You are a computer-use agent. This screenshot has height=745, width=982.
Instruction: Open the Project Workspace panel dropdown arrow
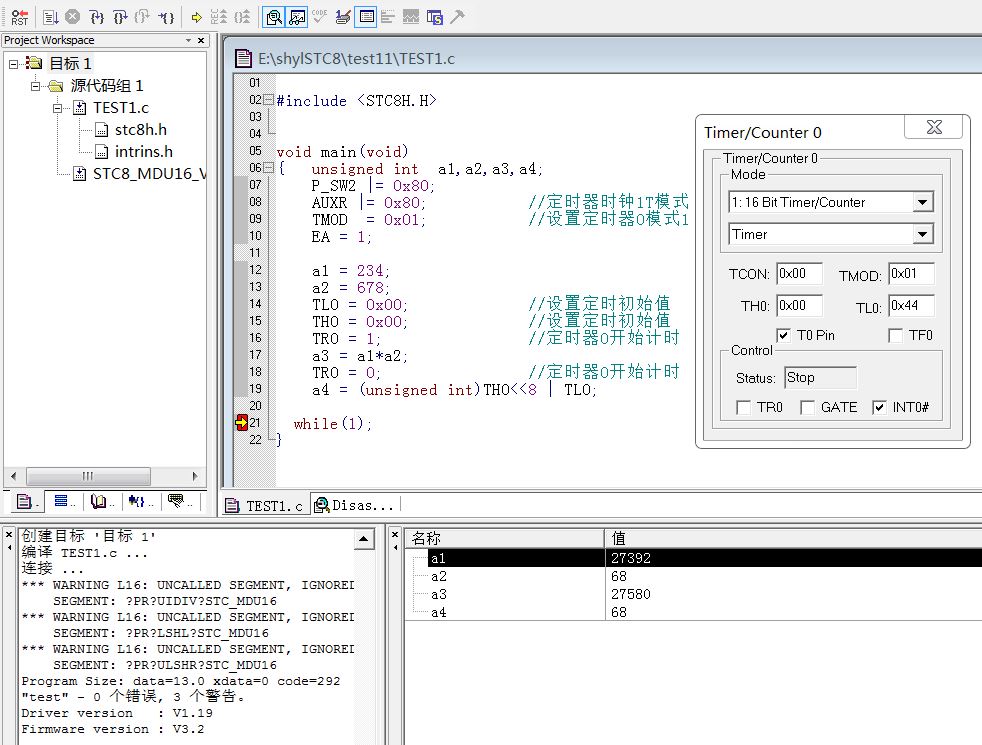[189, 40]
